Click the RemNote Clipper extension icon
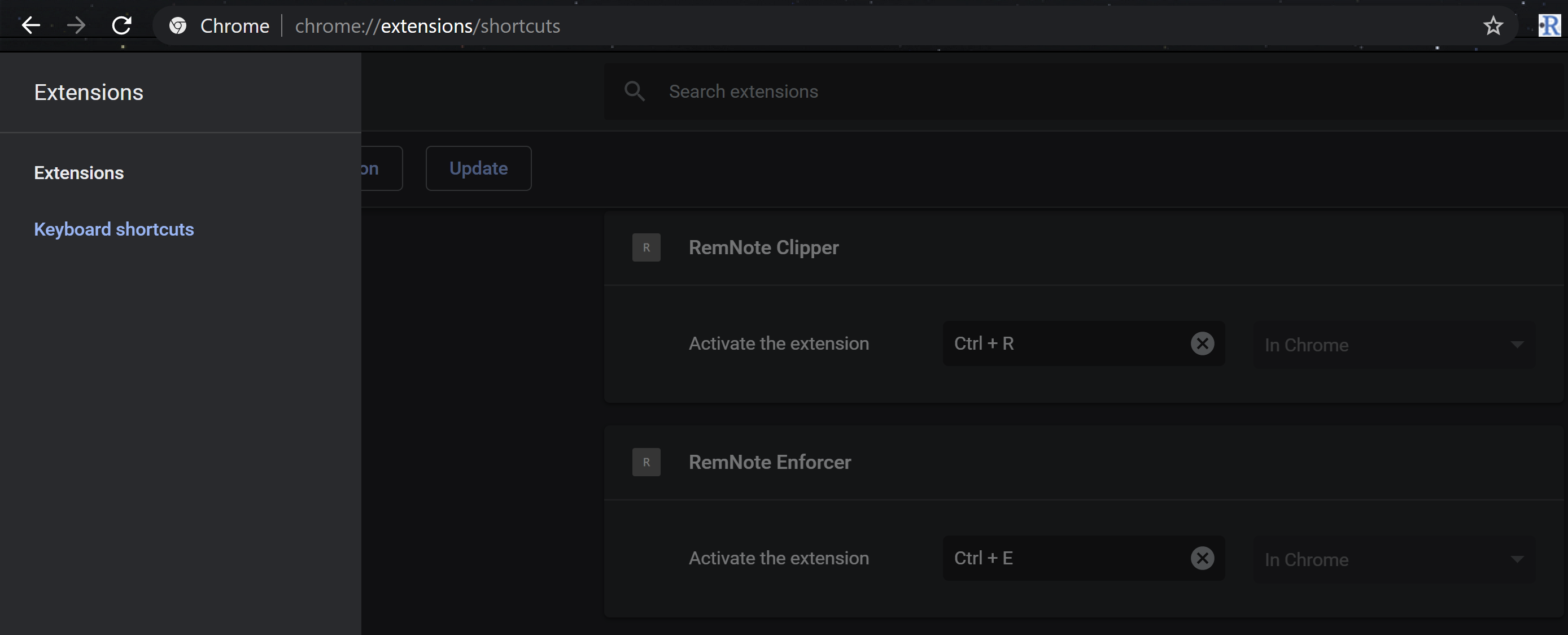 [646, 247]
